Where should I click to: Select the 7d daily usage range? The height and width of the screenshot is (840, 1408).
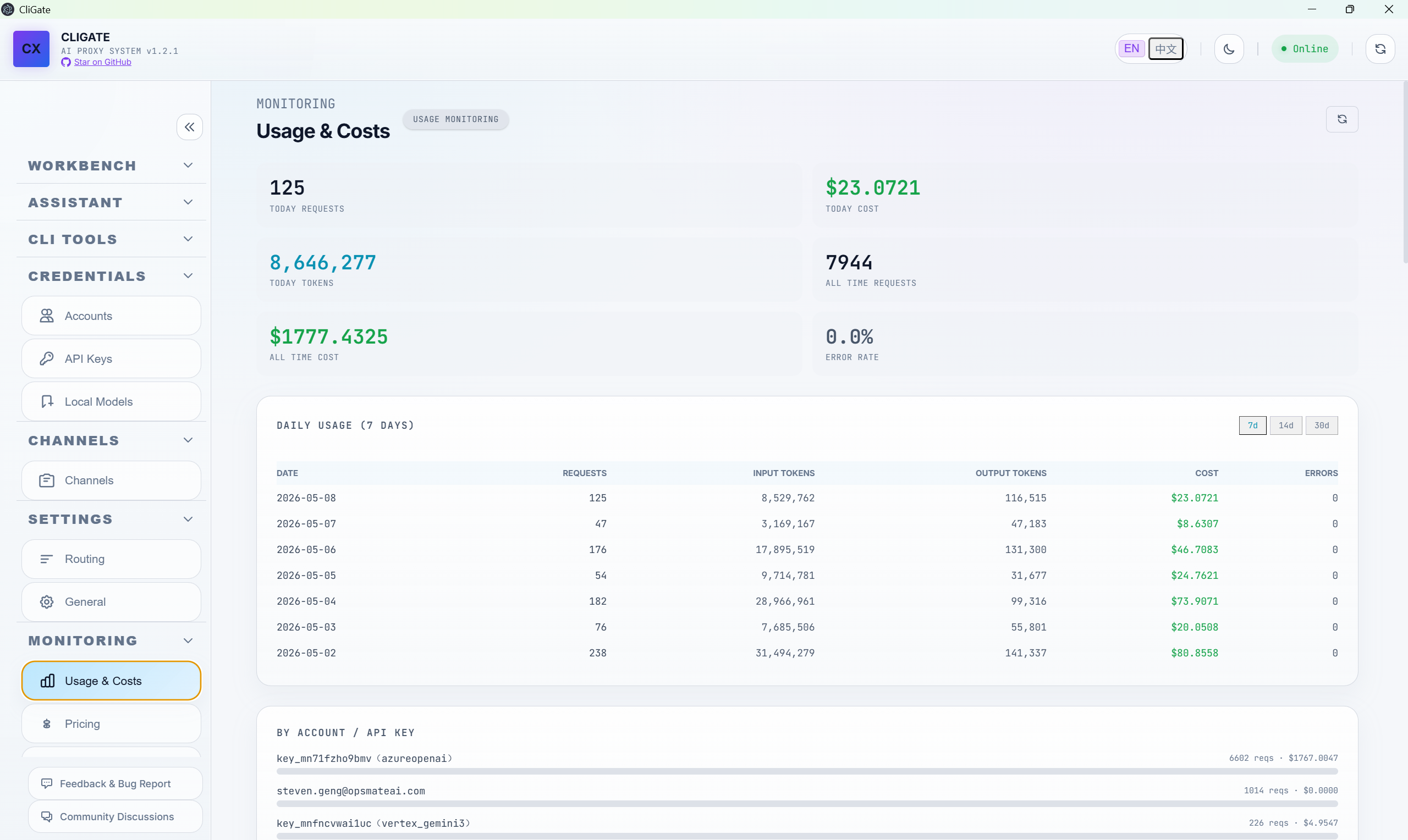click(x=1252, y=425)
